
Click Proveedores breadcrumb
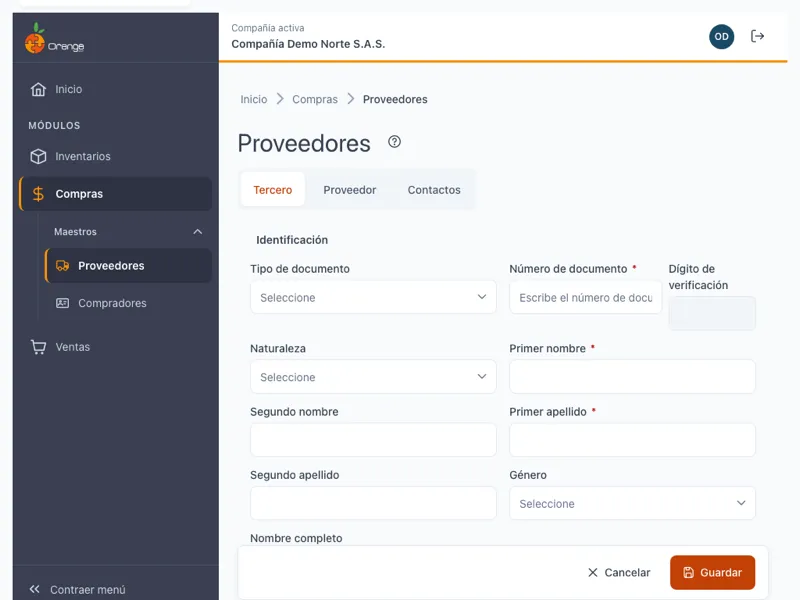[395, 99]
